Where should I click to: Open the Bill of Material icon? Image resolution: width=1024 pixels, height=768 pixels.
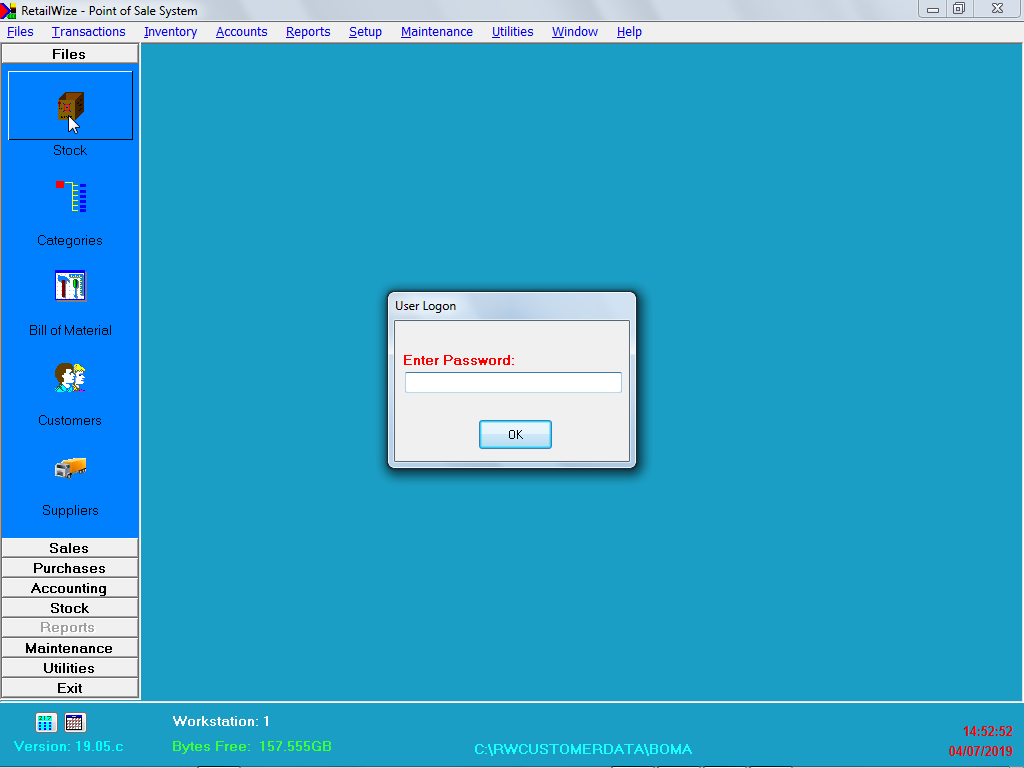tap(70, 286)
